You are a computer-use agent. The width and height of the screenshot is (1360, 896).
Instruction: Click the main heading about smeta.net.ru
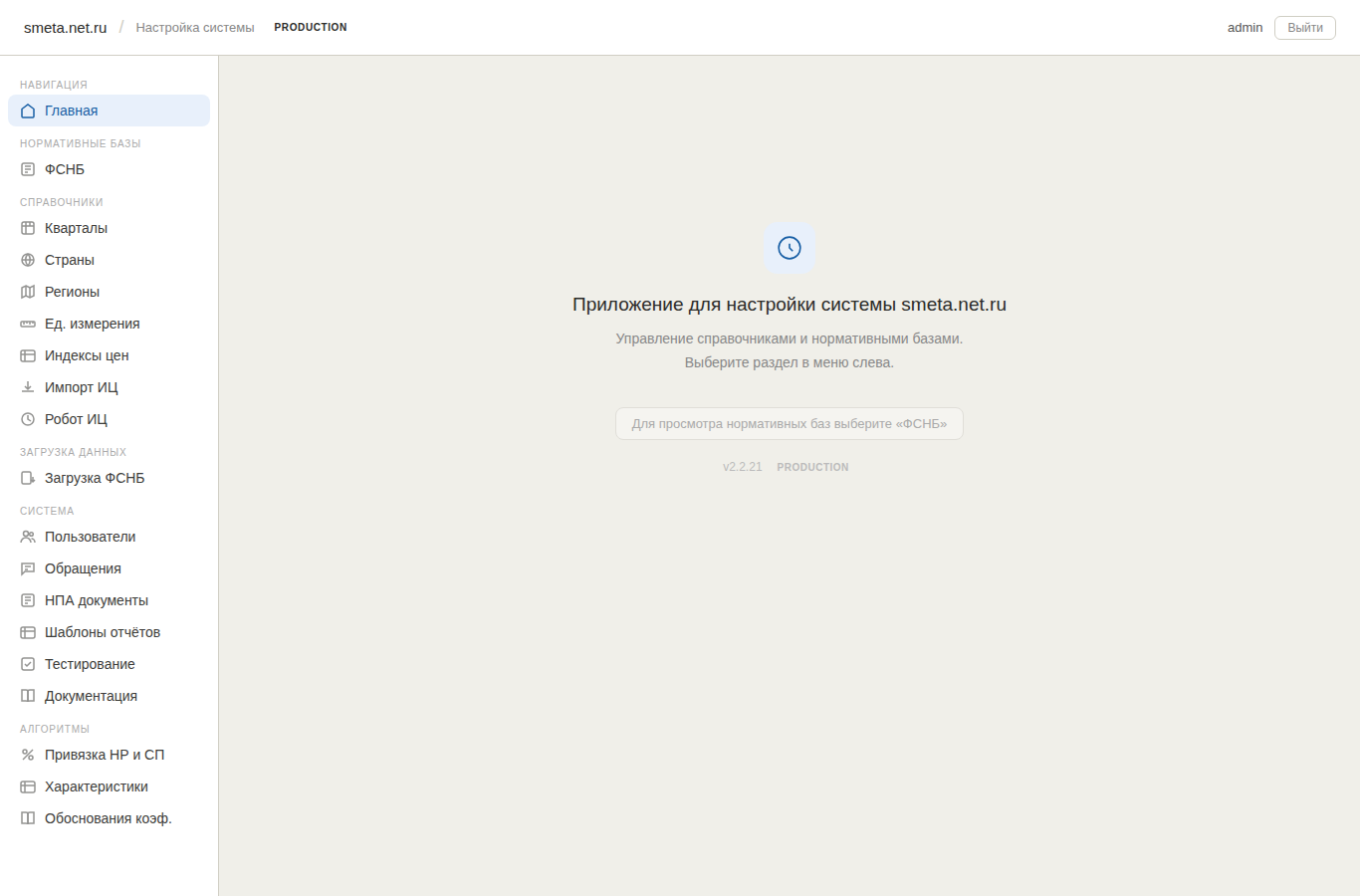tap(790, 305)
